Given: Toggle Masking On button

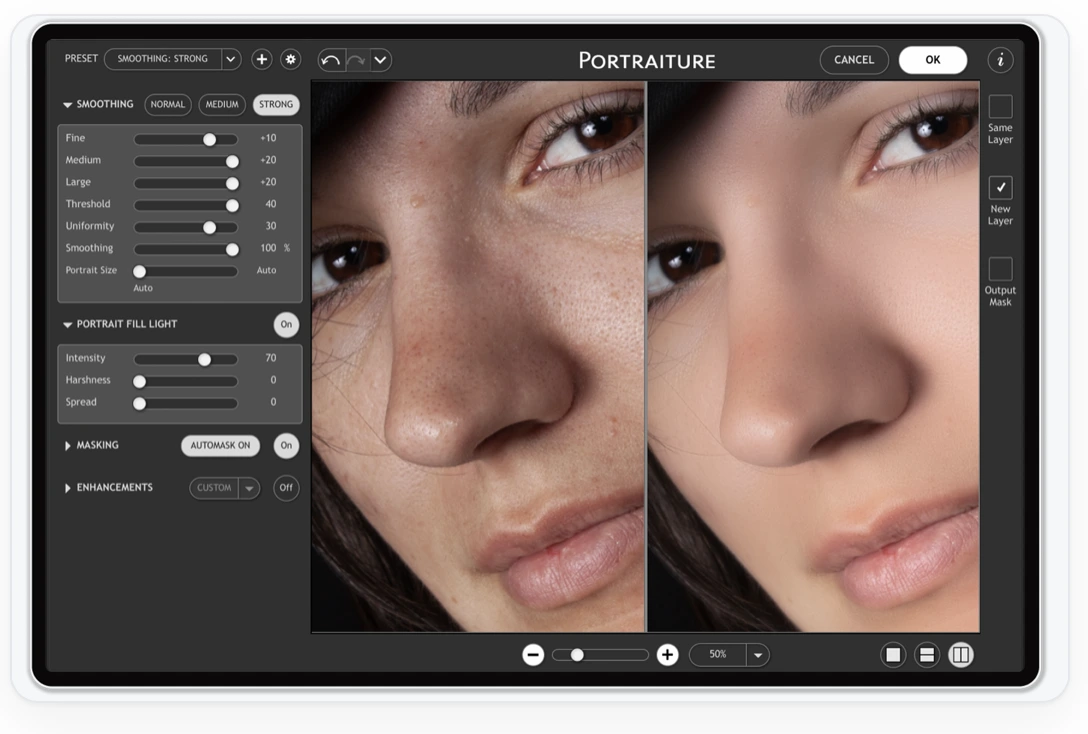Looking at the screenshot, I should (286, 445).
